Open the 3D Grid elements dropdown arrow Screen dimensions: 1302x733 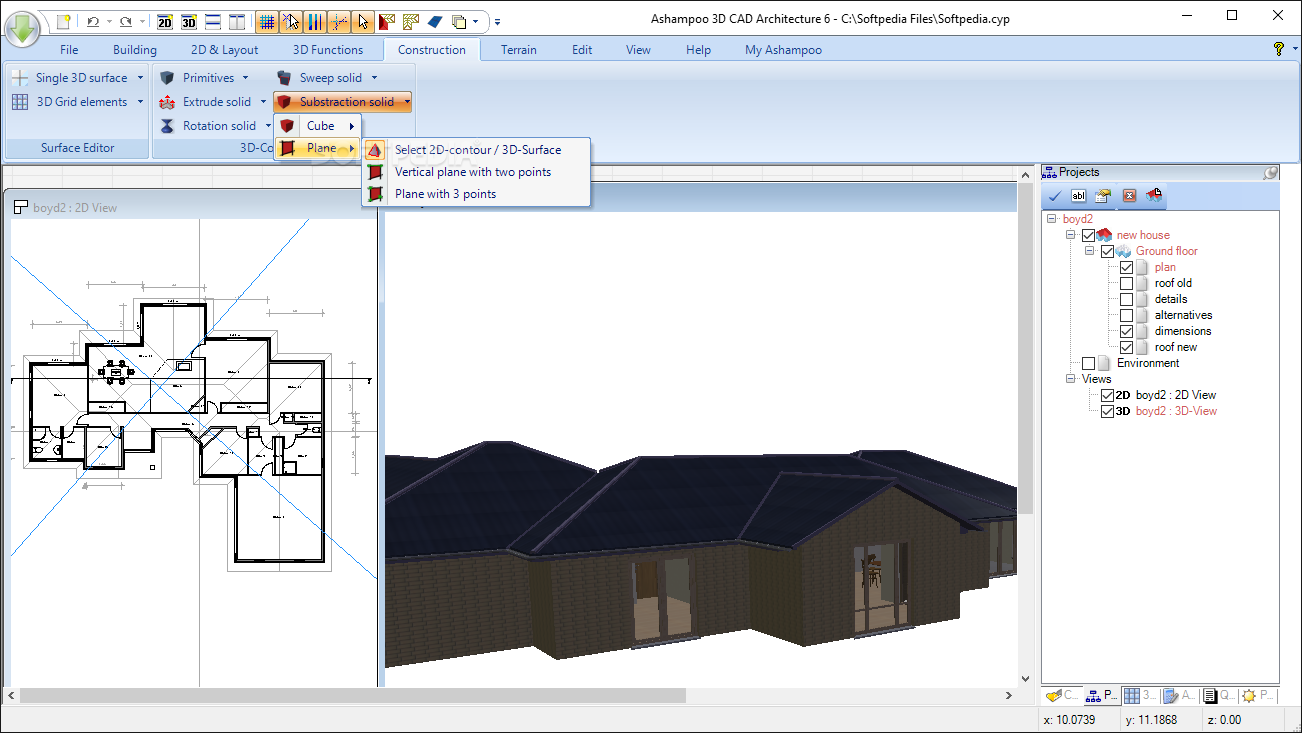(140, 102)
